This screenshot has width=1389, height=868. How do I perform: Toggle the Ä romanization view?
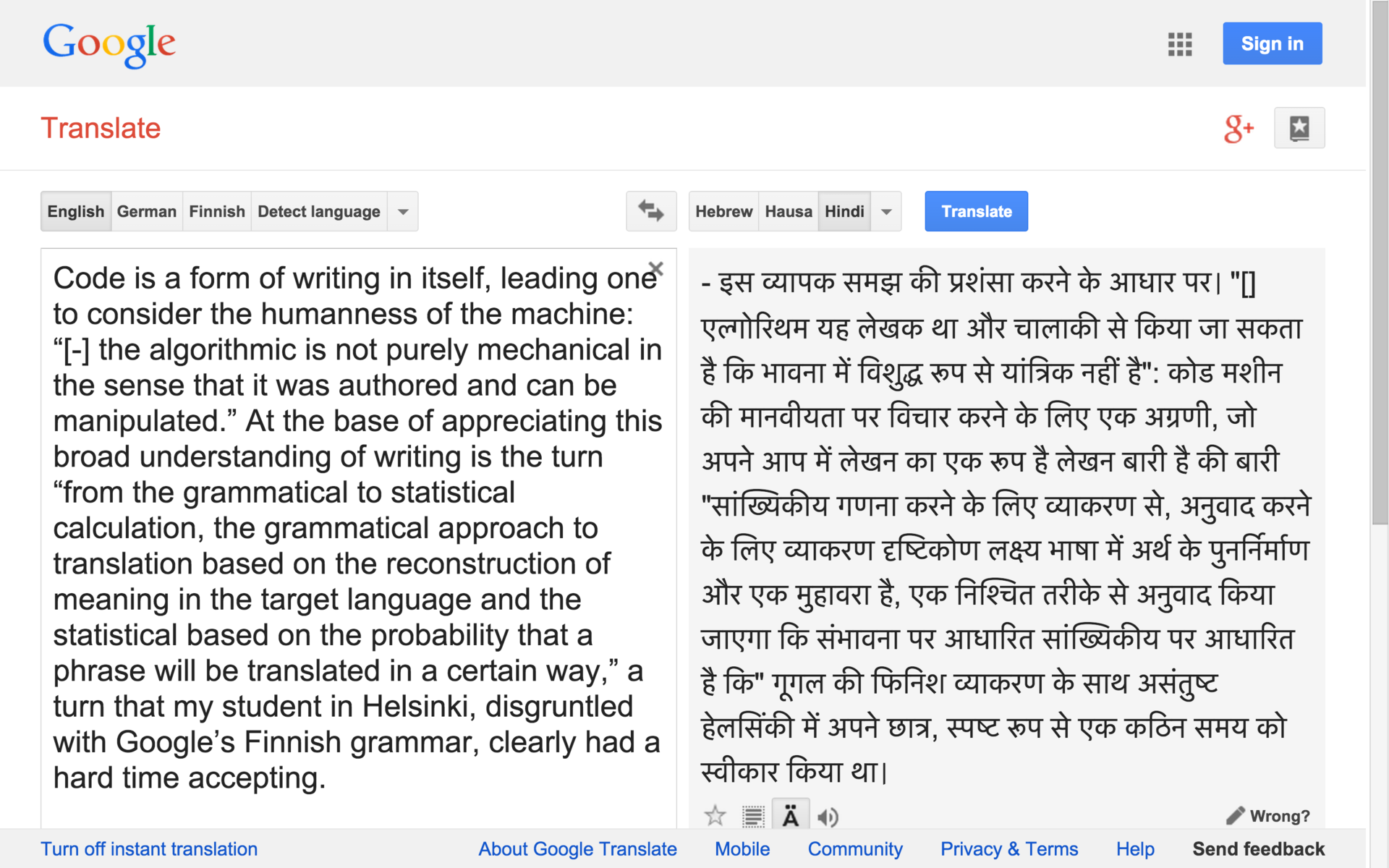[791, 817]
